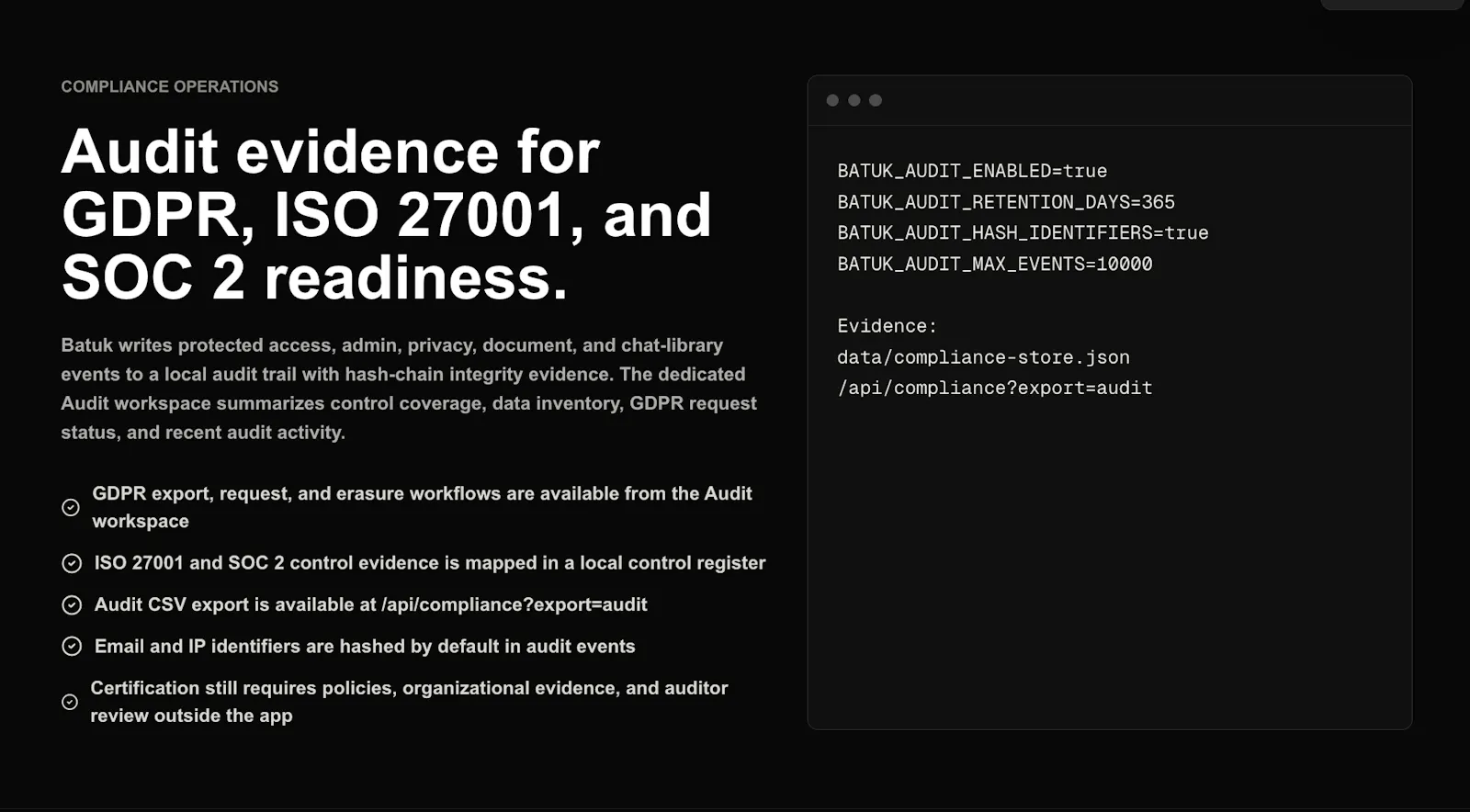Click the BATUK_AUDIT_HASH_IDENTIFIERS=true line
The height and width of the screenshot is (812, 1470).
1023,233
